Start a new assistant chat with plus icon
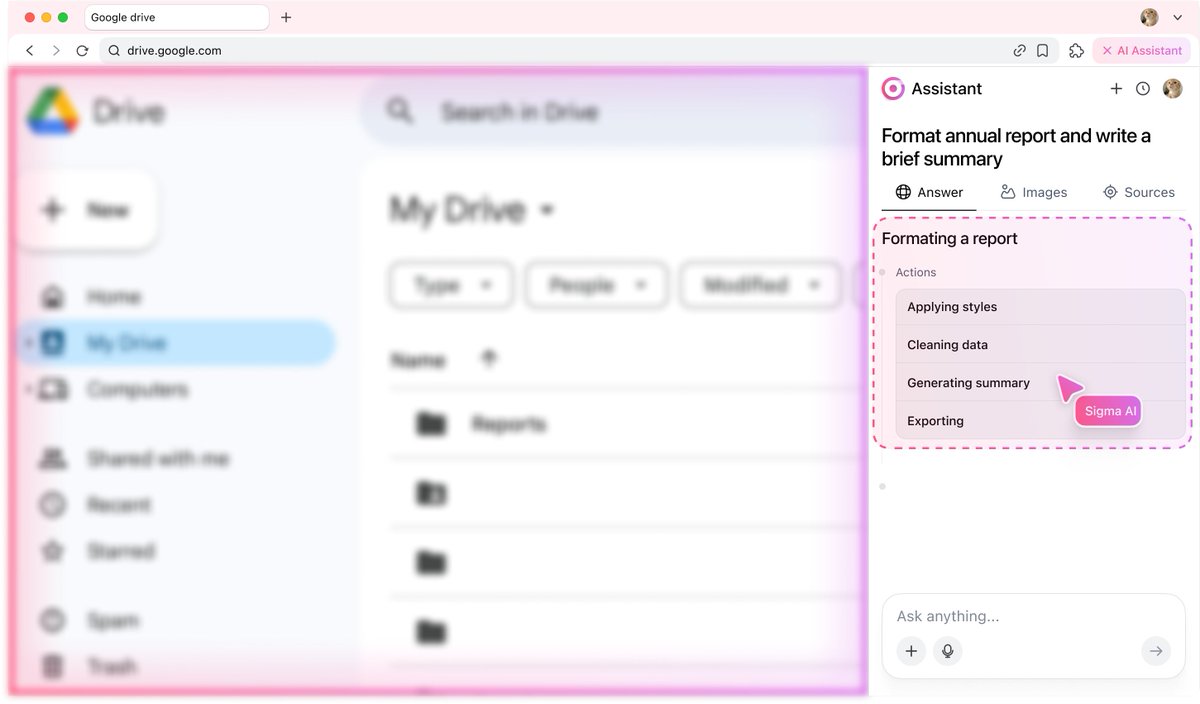This screenshot has width=1200, height=704. coord(1116,88)
